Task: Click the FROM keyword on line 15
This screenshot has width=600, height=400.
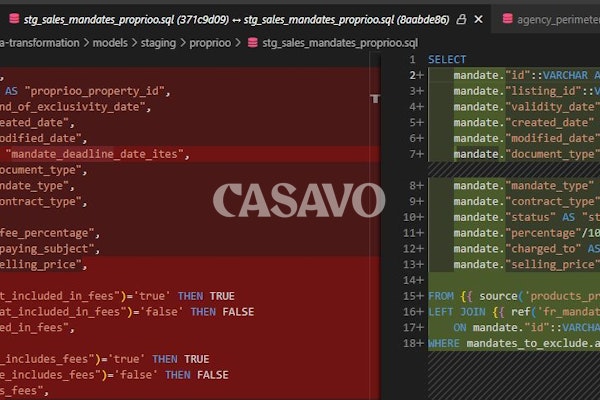Action: coord(441,296)
